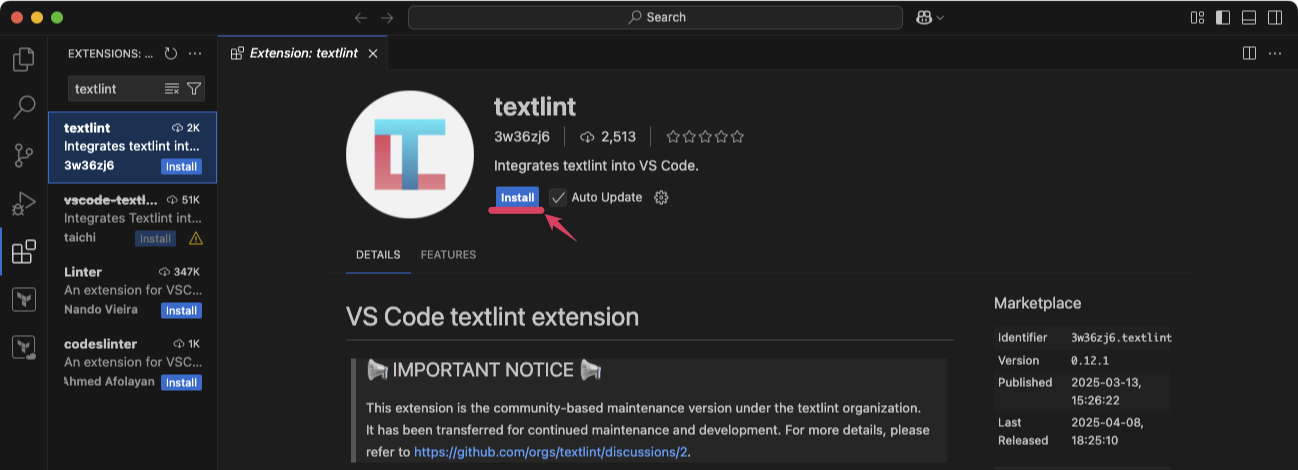Open the Copilot chat icon
Screen dimensions: 1298x470
924,17
